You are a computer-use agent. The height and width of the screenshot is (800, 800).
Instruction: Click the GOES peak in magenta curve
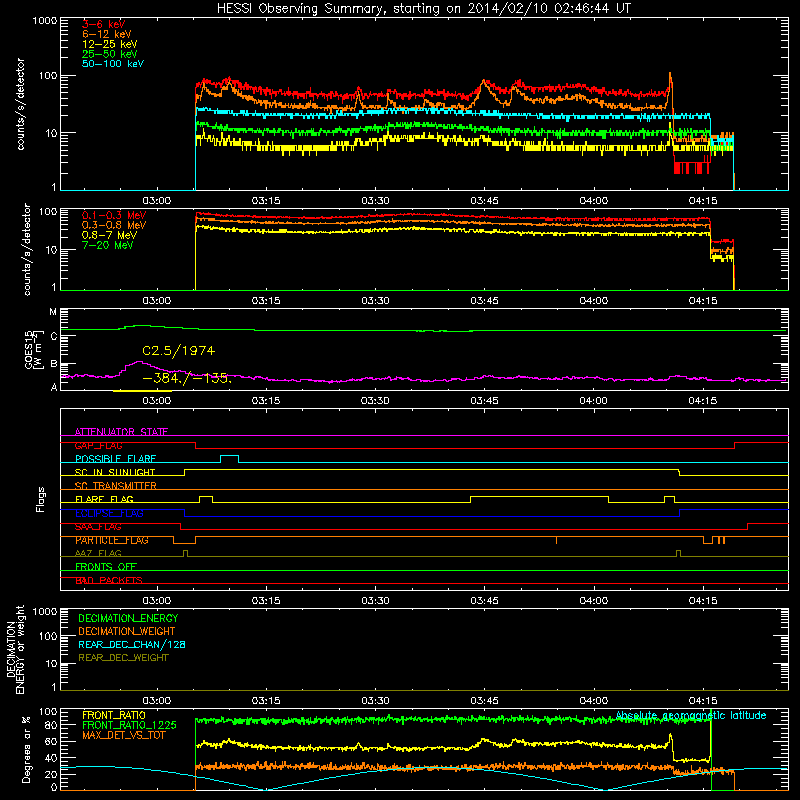click(139, 362)
